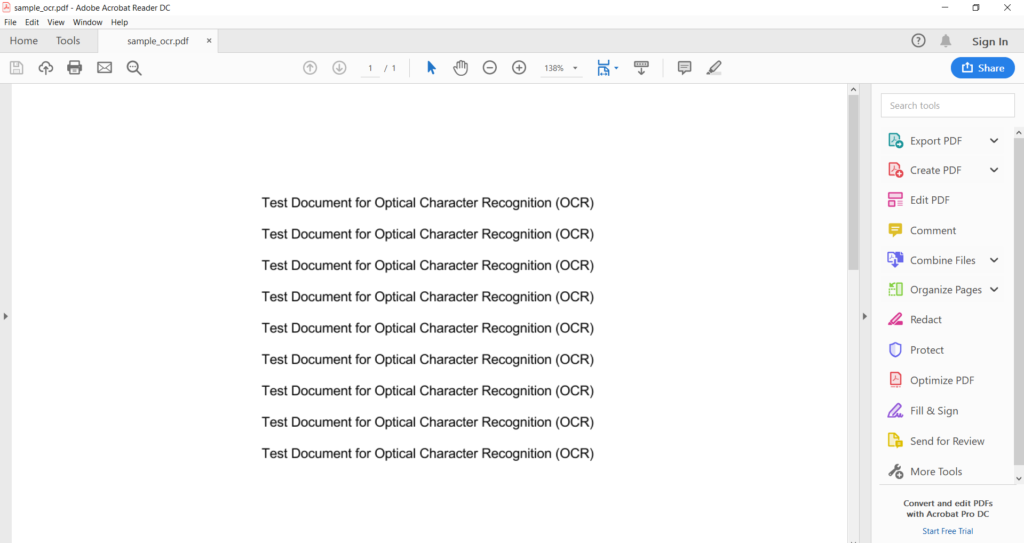Choose the selection arrow tool
Screen dimensions: 1024x543
tap(431, 67)
